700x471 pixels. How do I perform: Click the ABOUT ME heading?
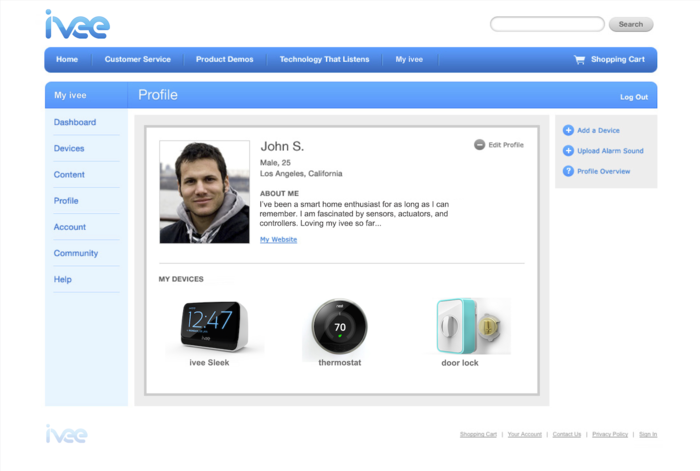click(279, 193)
